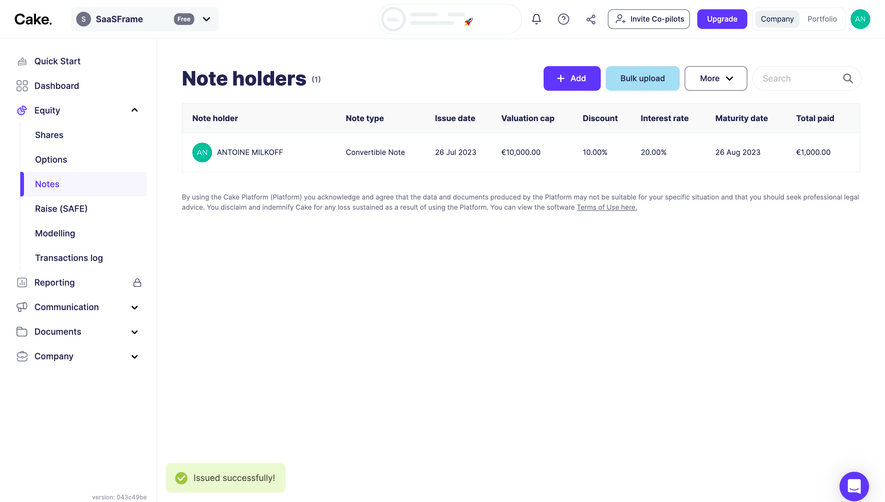Click Invite Co-pilots button

point(649,19)
